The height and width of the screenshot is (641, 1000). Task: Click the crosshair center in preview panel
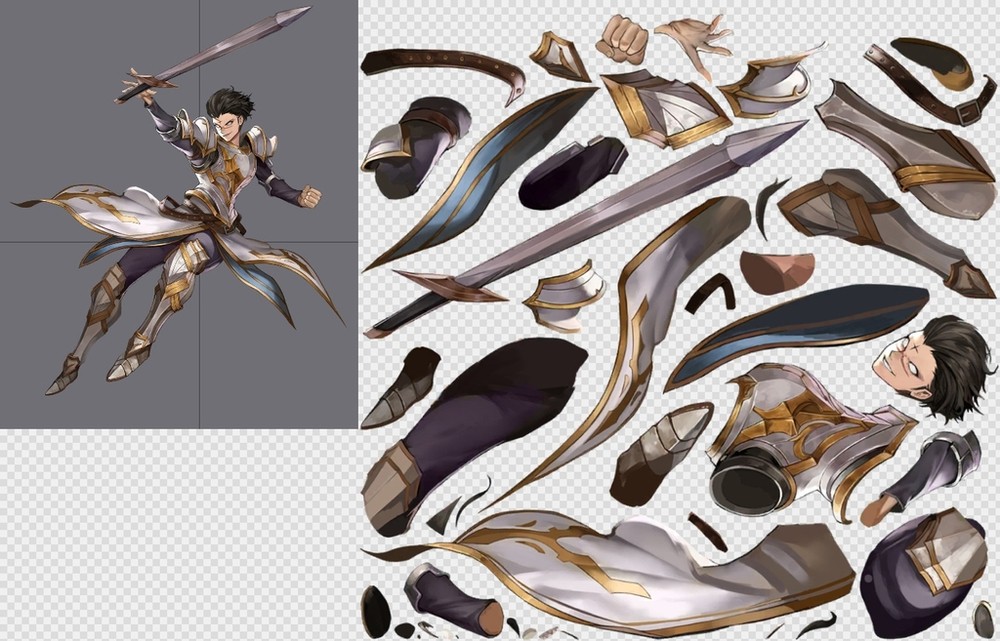[x=199, y=241]
